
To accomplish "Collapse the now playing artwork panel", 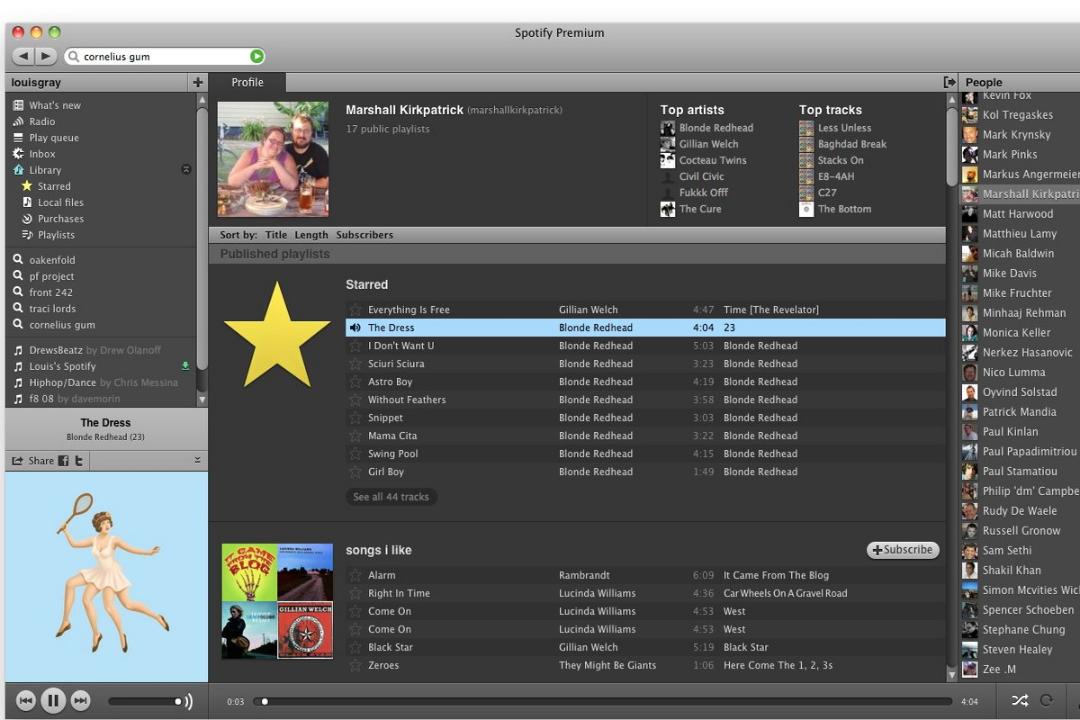I will [197, 460].
